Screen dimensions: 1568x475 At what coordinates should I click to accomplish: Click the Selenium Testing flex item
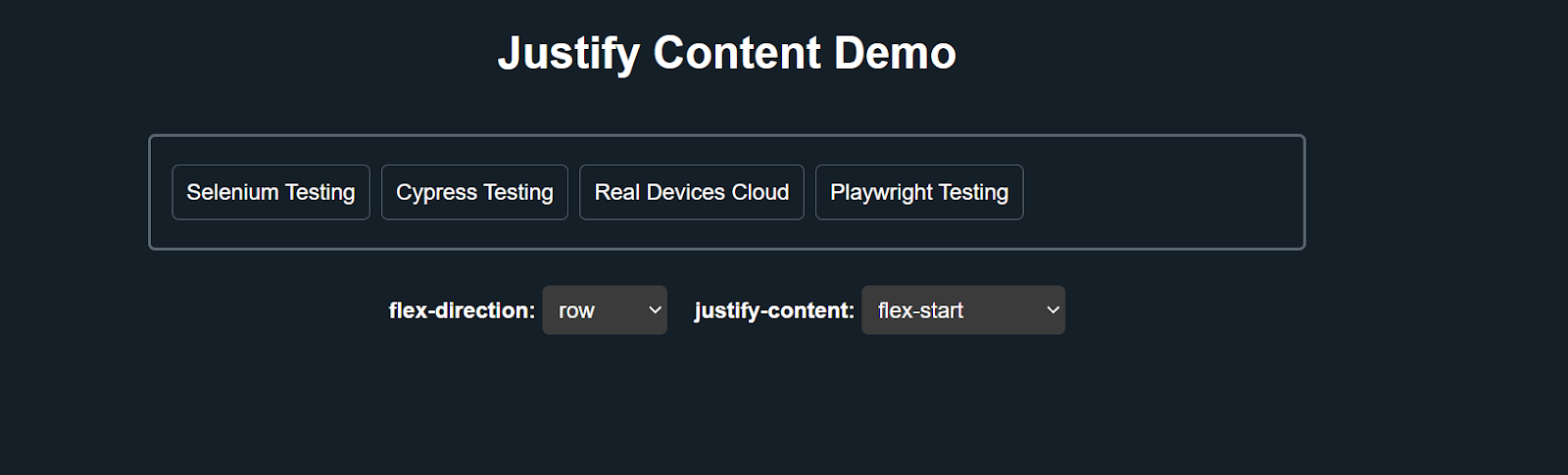[270, 192]
